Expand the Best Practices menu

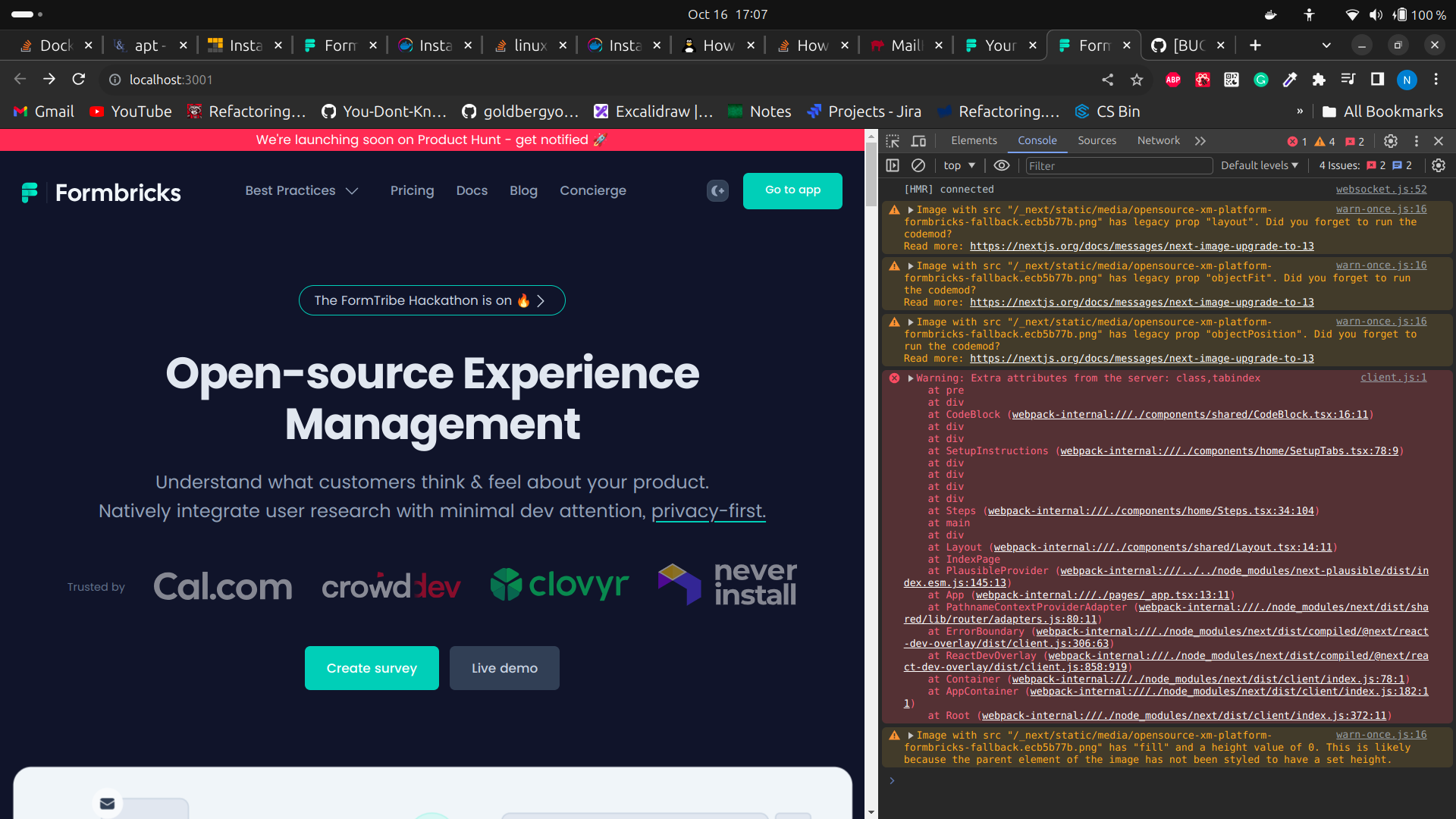[302, 191]
